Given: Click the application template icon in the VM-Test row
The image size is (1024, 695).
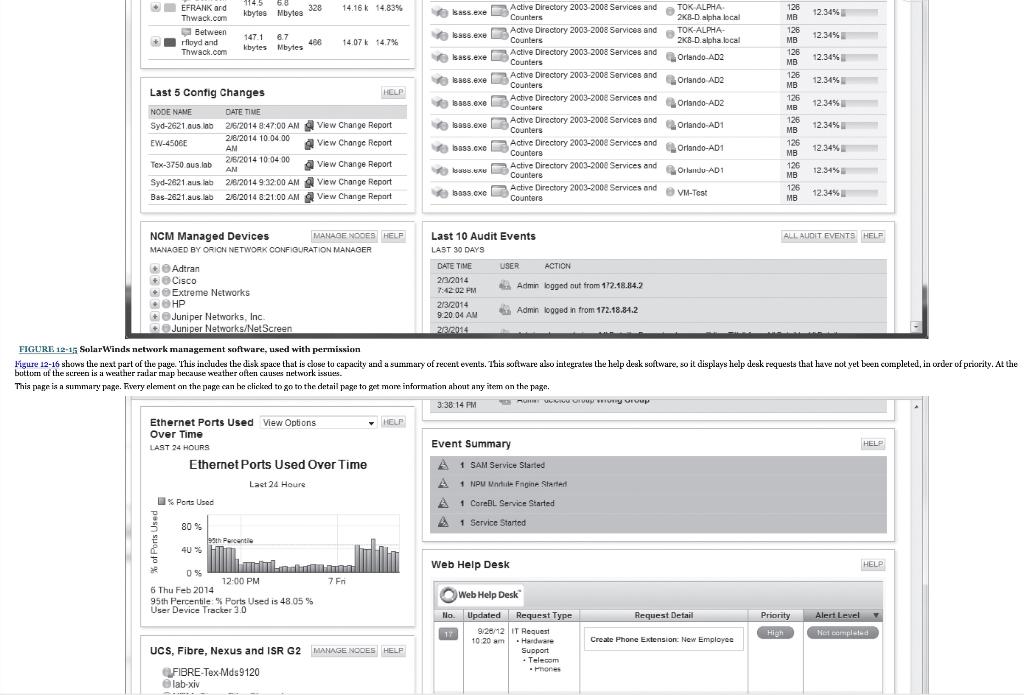Looking at the screenshot, I should point(500,192).
